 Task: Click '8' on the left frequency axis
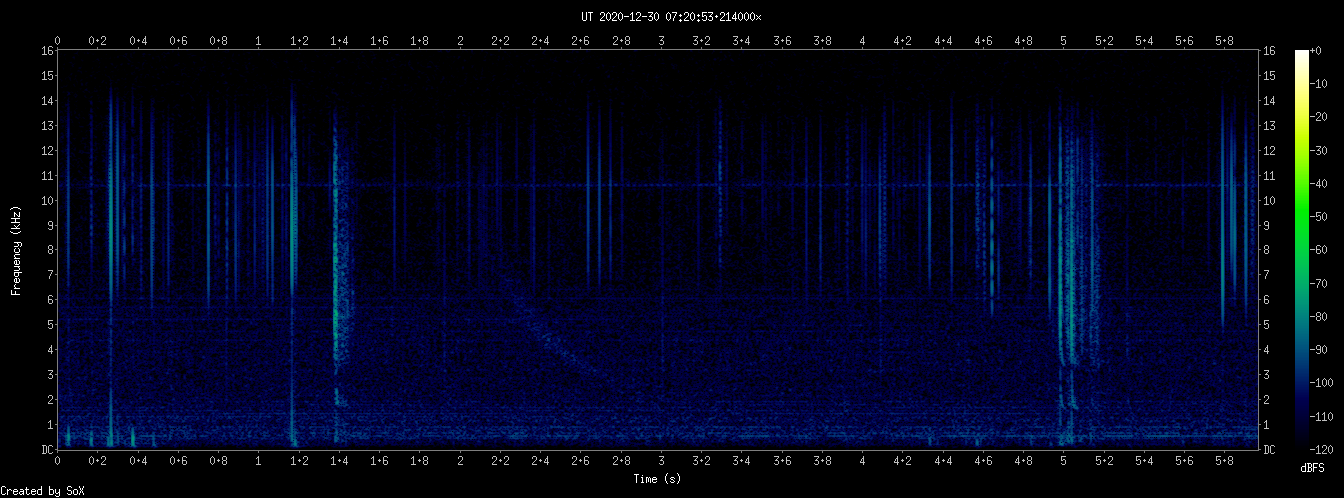click(50, 251)
